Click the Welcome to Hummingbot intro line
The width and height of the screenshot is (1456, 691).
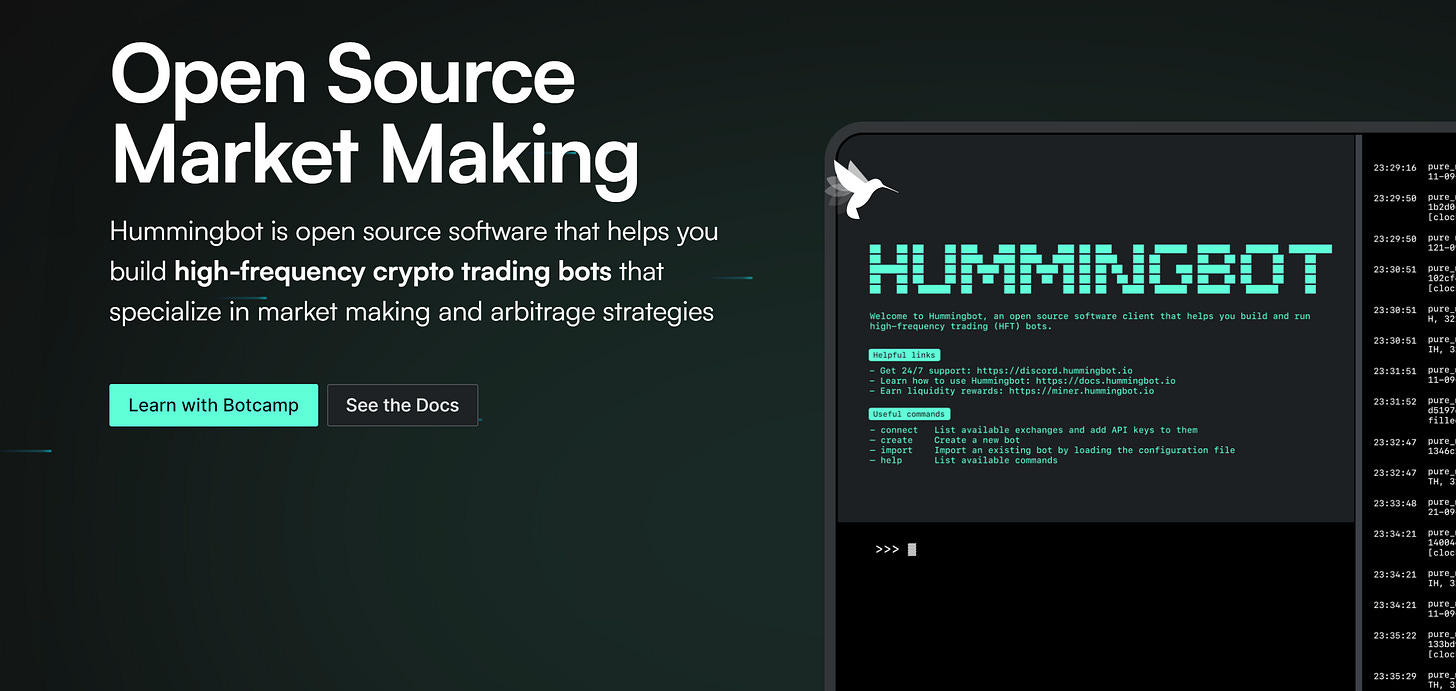(x=1090, y=321)
